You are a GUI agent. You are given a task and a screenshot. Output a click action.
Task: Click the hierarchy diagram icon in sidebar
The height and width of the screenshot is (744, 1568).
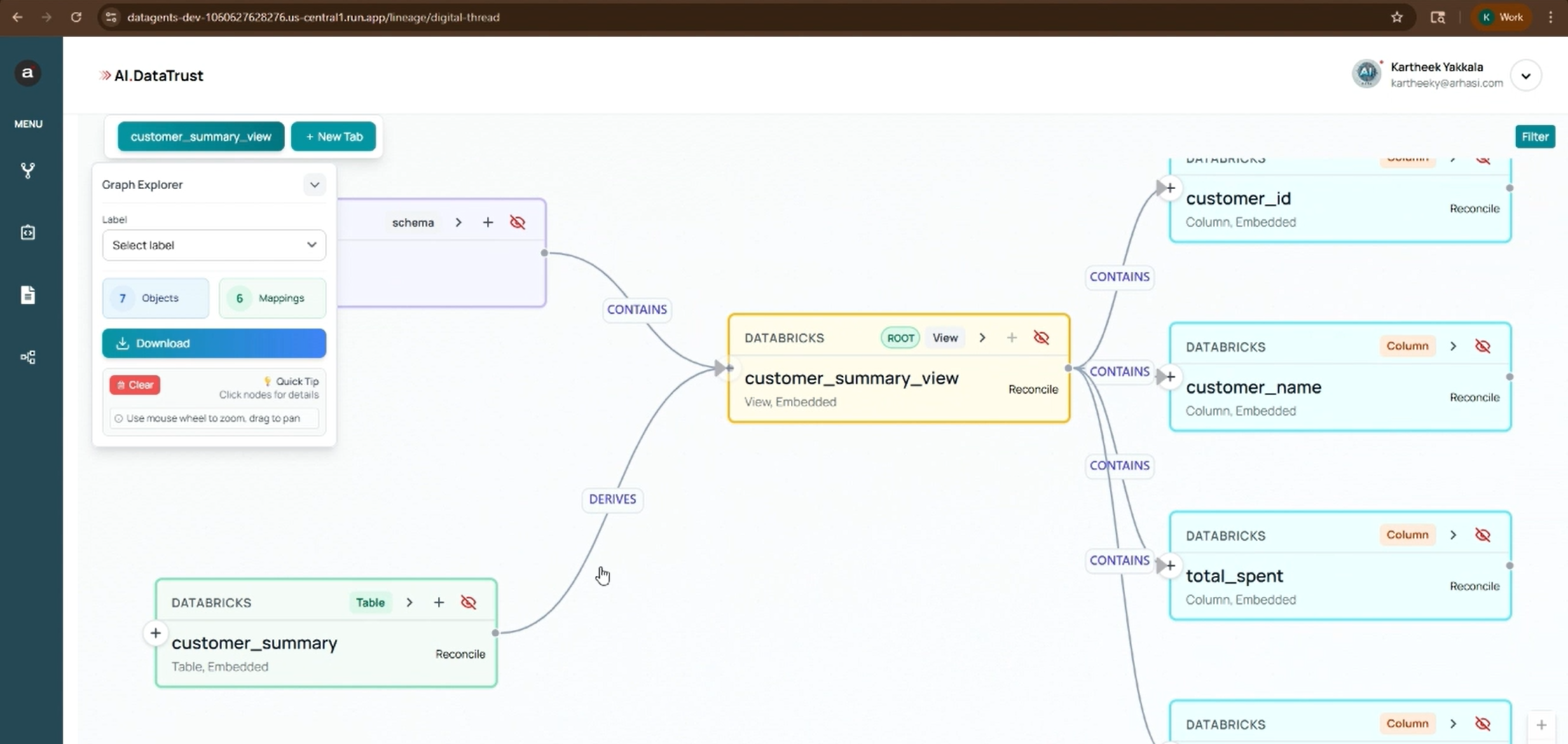28,357
